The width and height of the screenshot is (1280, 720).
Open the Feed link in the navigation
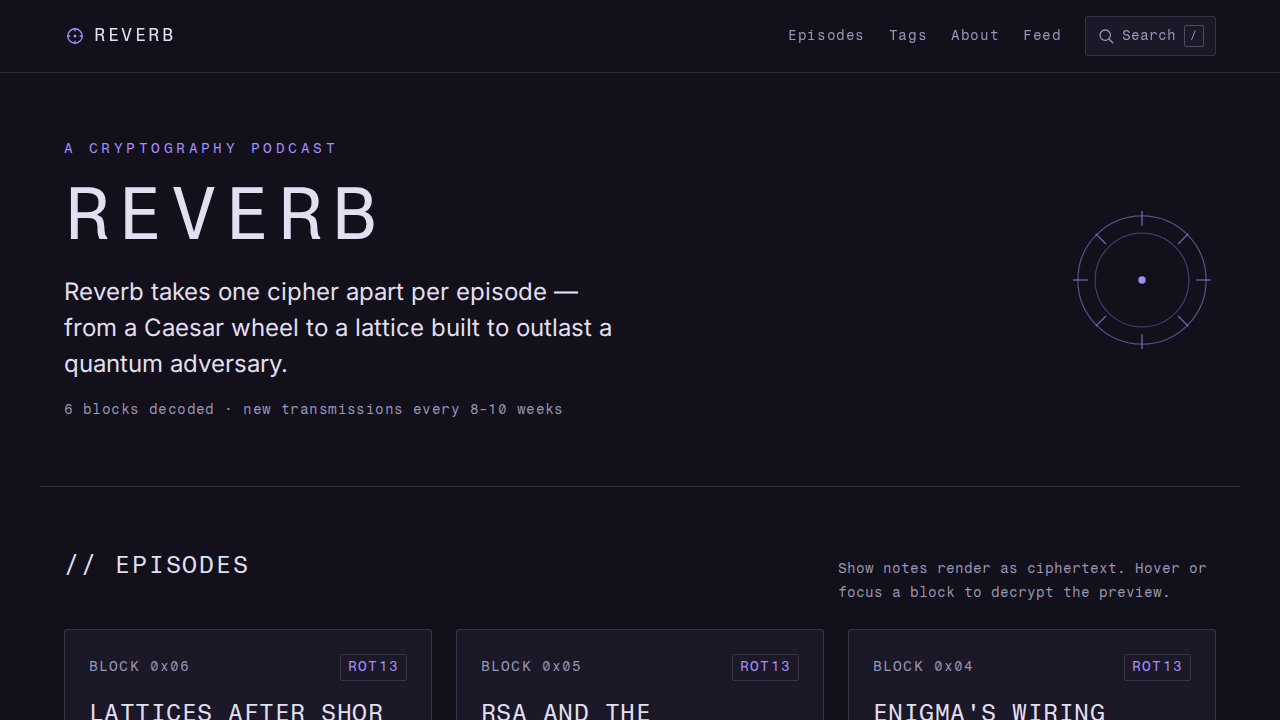1042,36
